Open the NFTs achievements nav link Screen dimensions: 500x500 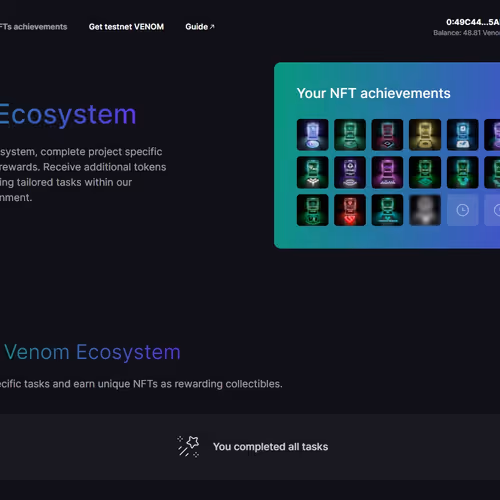(33, 27)
